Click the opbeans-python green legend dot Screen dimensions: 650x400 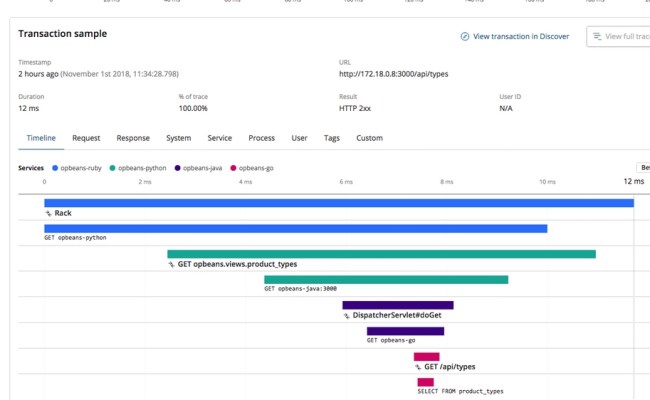112,168
